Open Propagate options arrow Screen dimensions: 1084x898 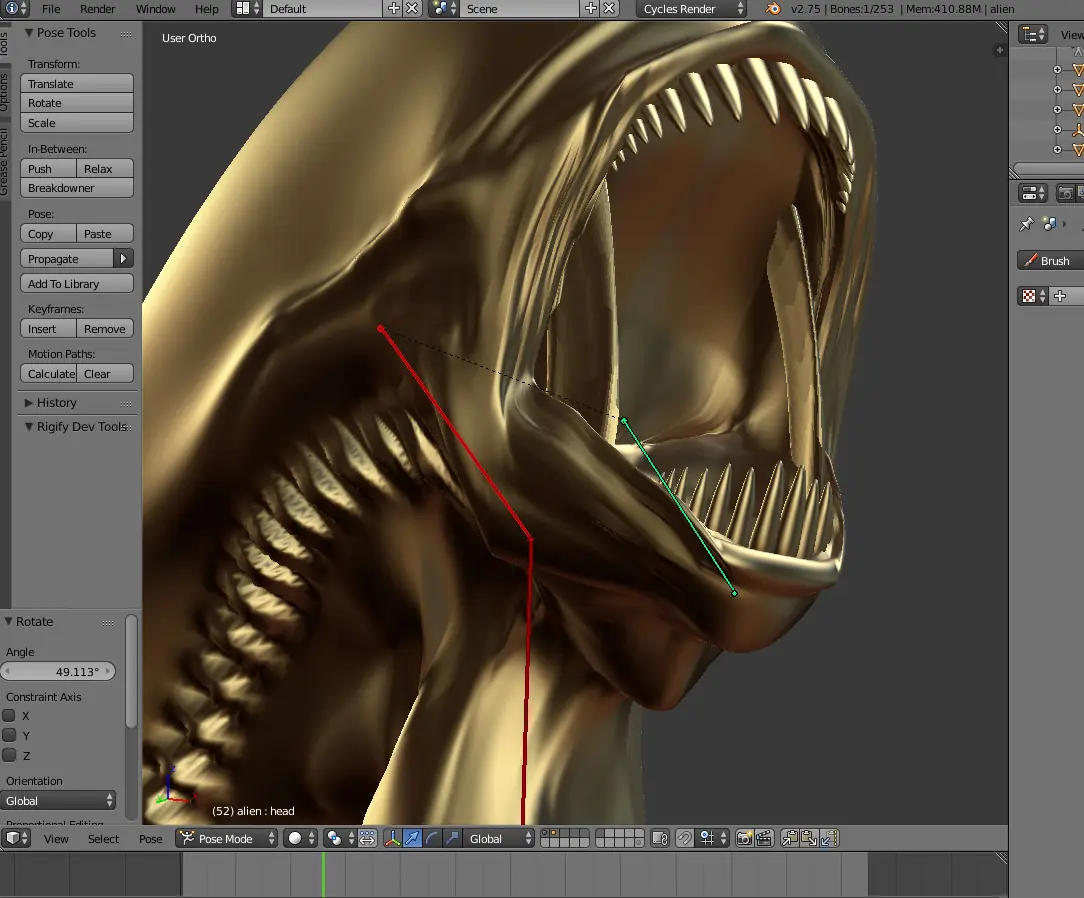[x=123, y=259]
